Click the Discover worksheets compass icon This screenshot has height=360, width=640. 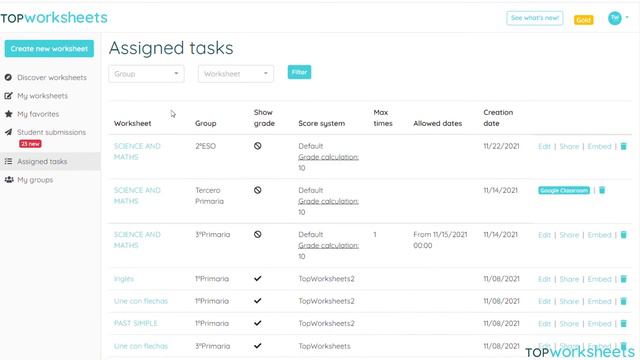(x=8, y=77)
